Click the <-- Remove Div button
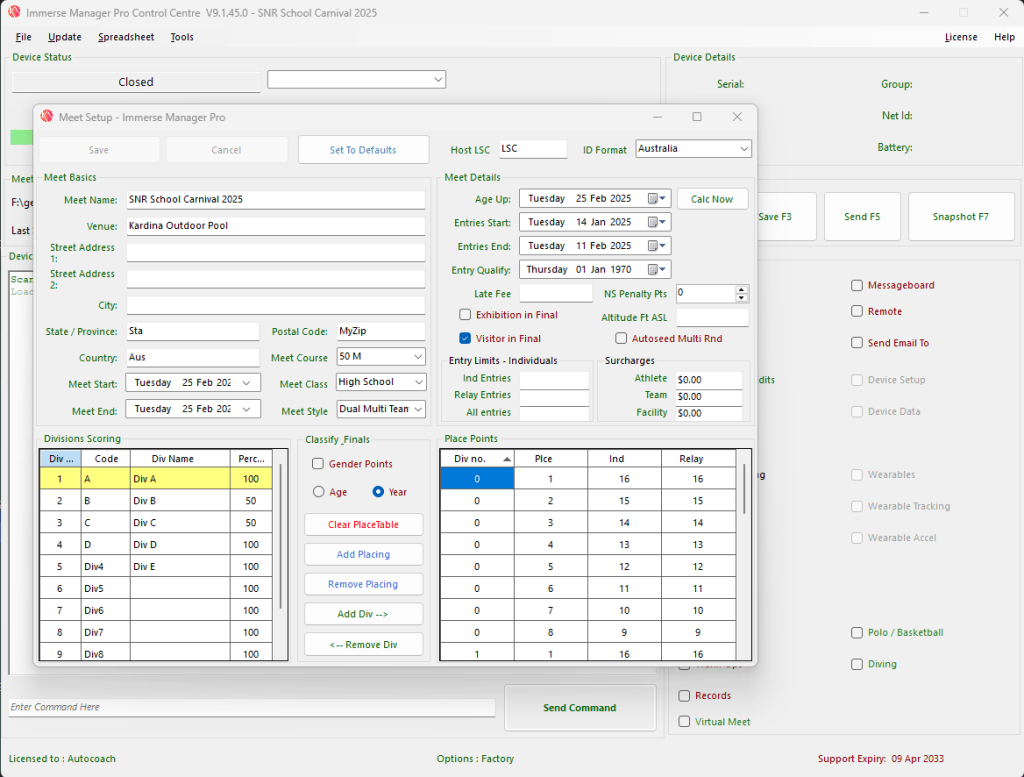 363,644
